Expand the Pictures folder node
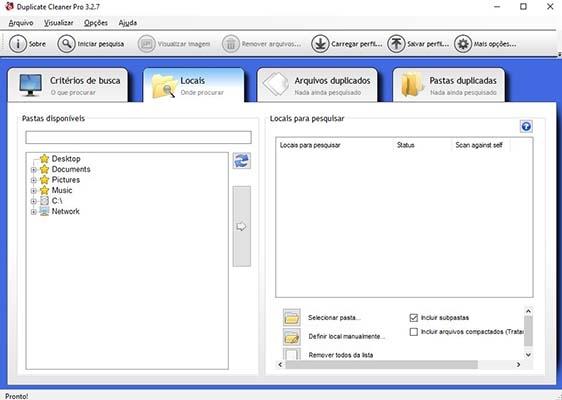The height and width of the screenshot is (400, 562). [33, 180]
